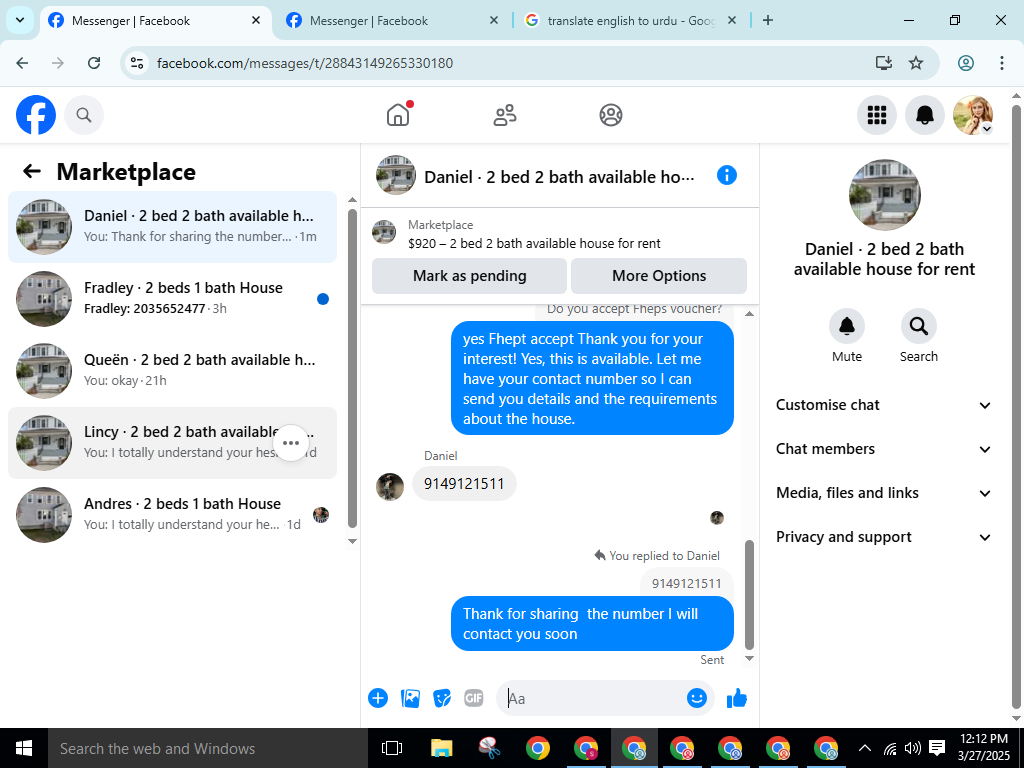Close the translate english to urdu tab
1024x768 pixels.
tap(732, 20)
